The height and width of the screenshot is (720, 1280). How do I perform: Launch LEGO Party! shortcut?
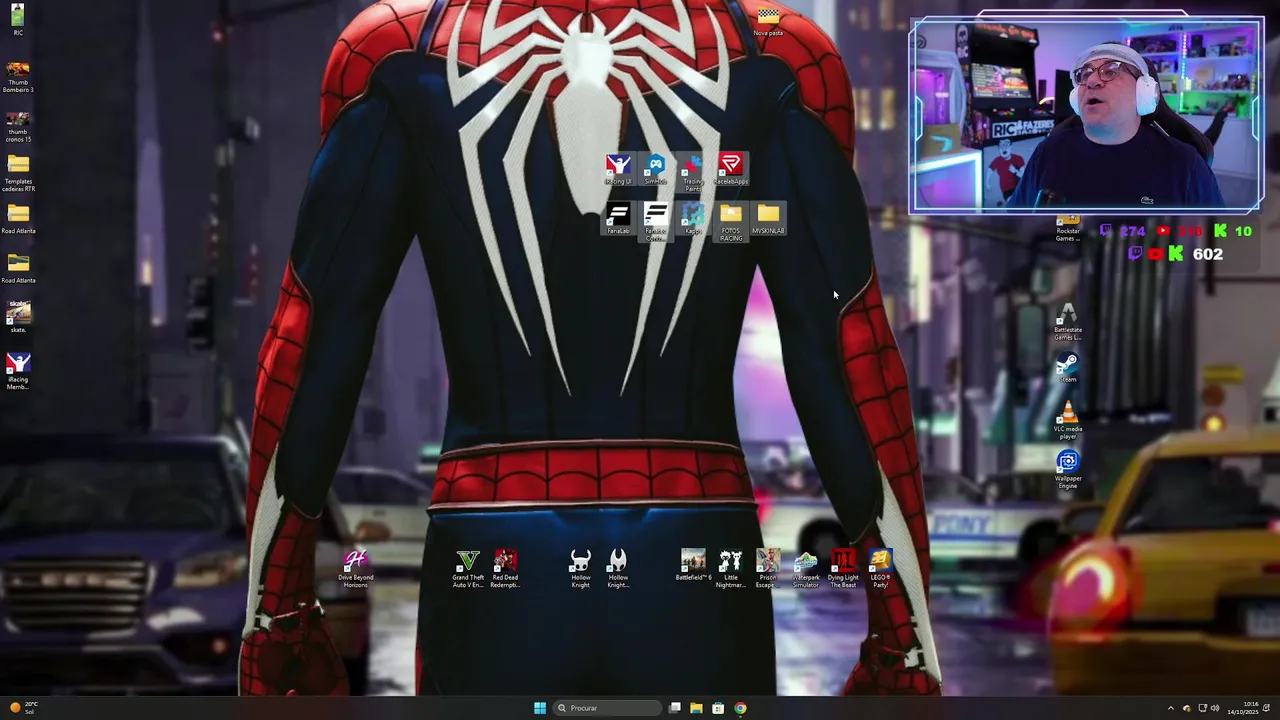click(880, 569)
